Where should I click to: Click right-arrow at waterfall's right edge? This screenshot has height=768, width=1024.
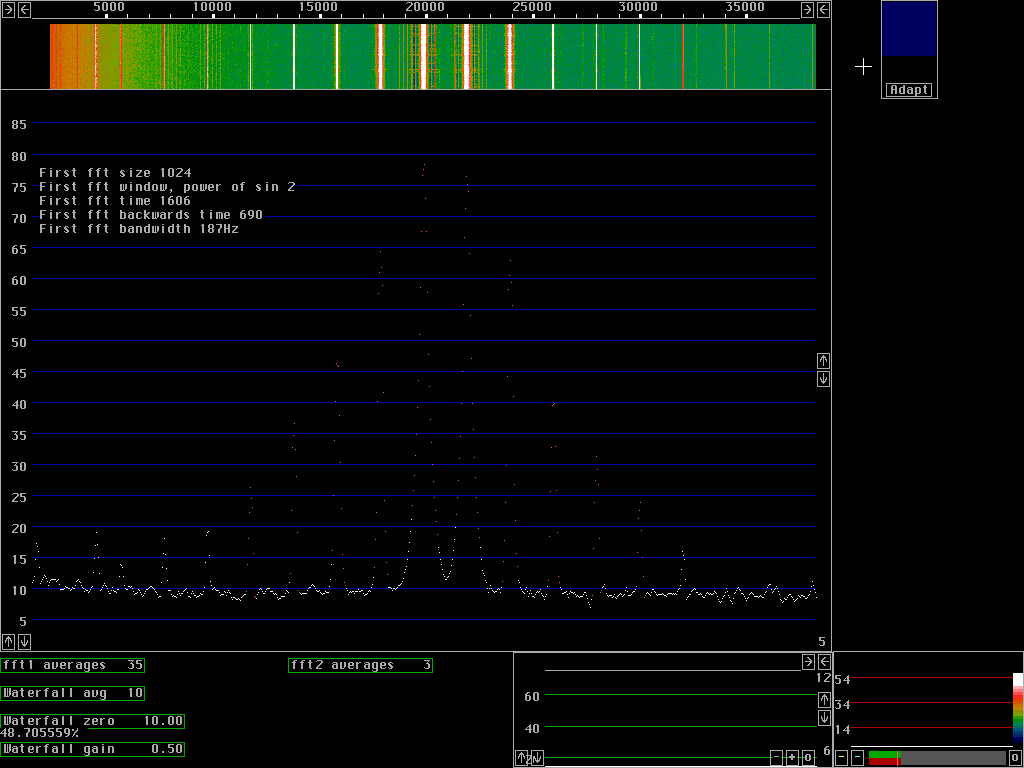pyautogui.click(x=808, y=9)
